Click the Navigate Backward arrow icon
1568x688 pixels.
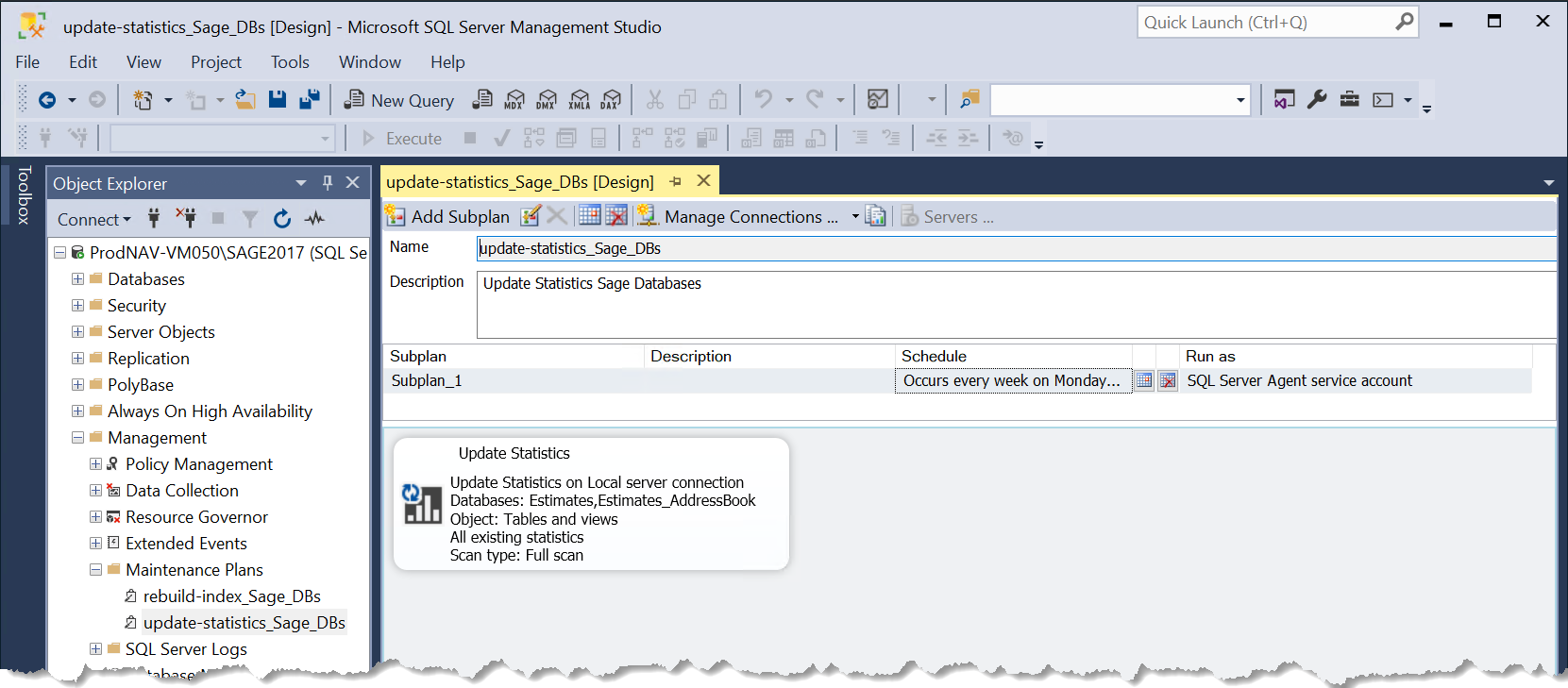click(47, 99)
